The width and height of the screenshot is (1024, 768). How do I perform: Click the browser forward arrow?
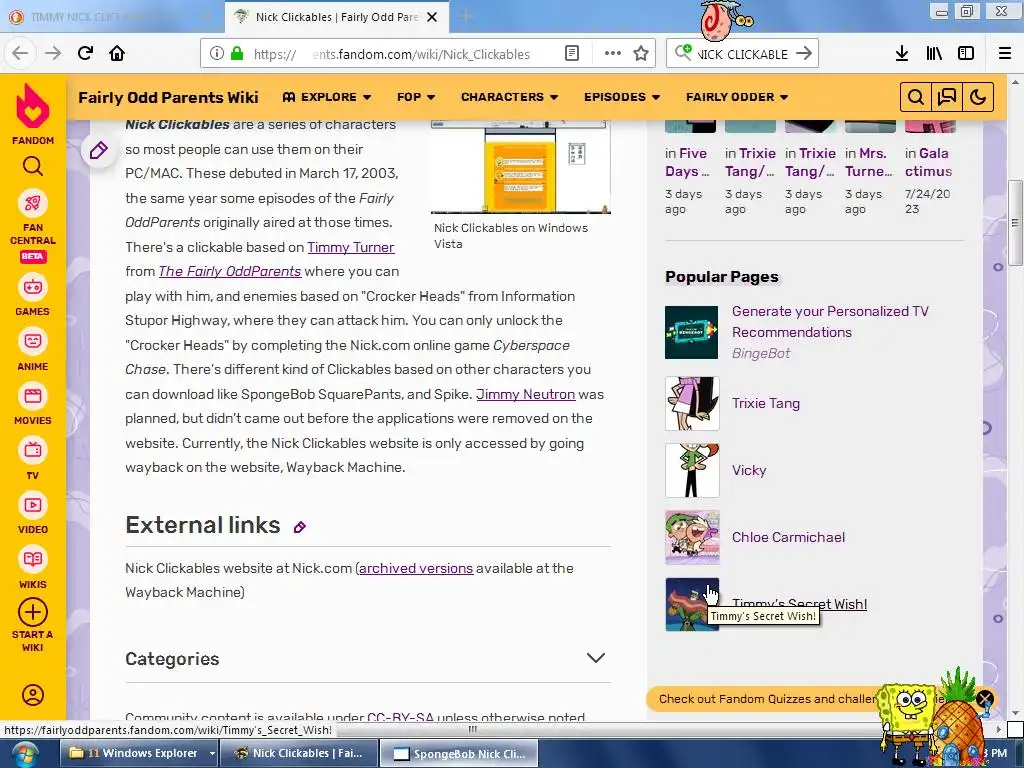click(53, 54)
